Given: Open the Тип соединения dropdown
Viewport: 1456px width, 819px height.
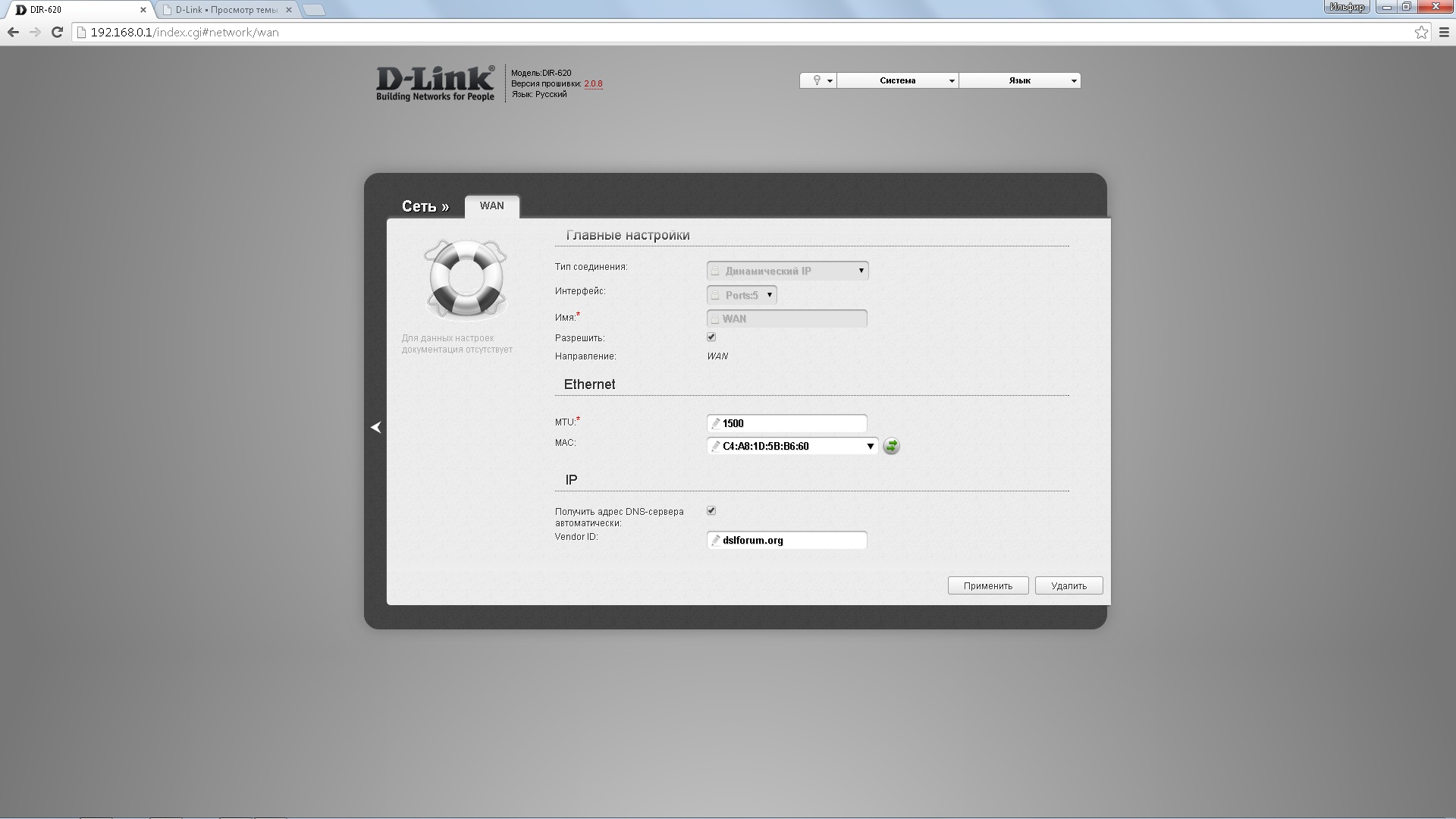Looking at the screenshot, I should pos(787,271).
